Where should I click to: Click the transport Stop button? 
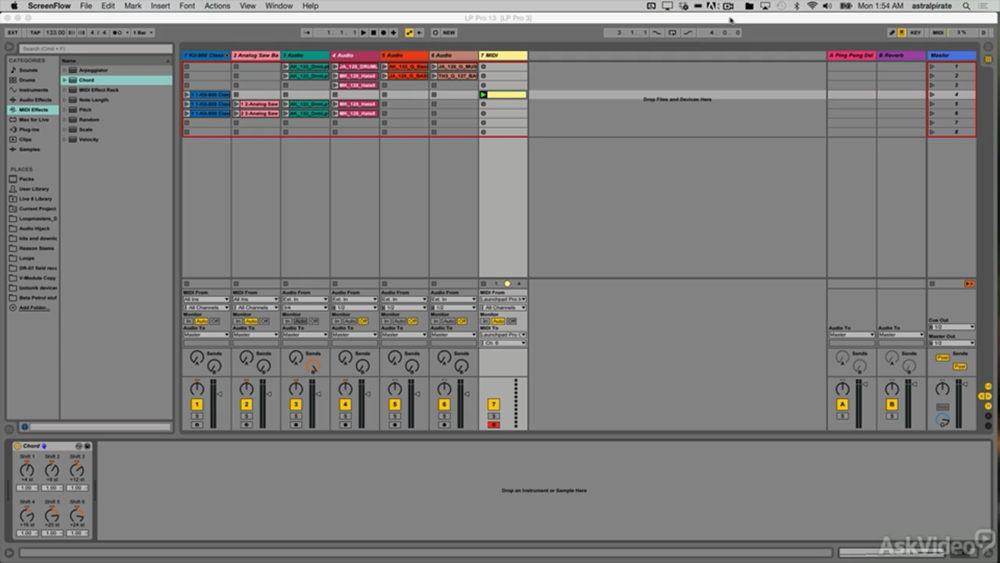[x=374, y=33]
